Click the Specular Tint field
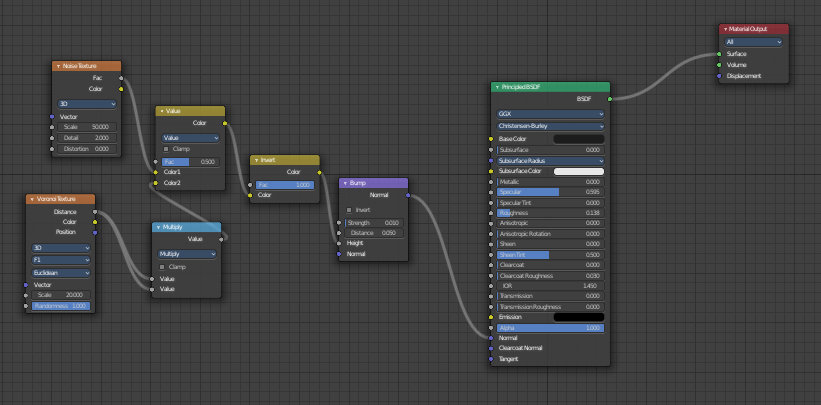 click(550, 203)
